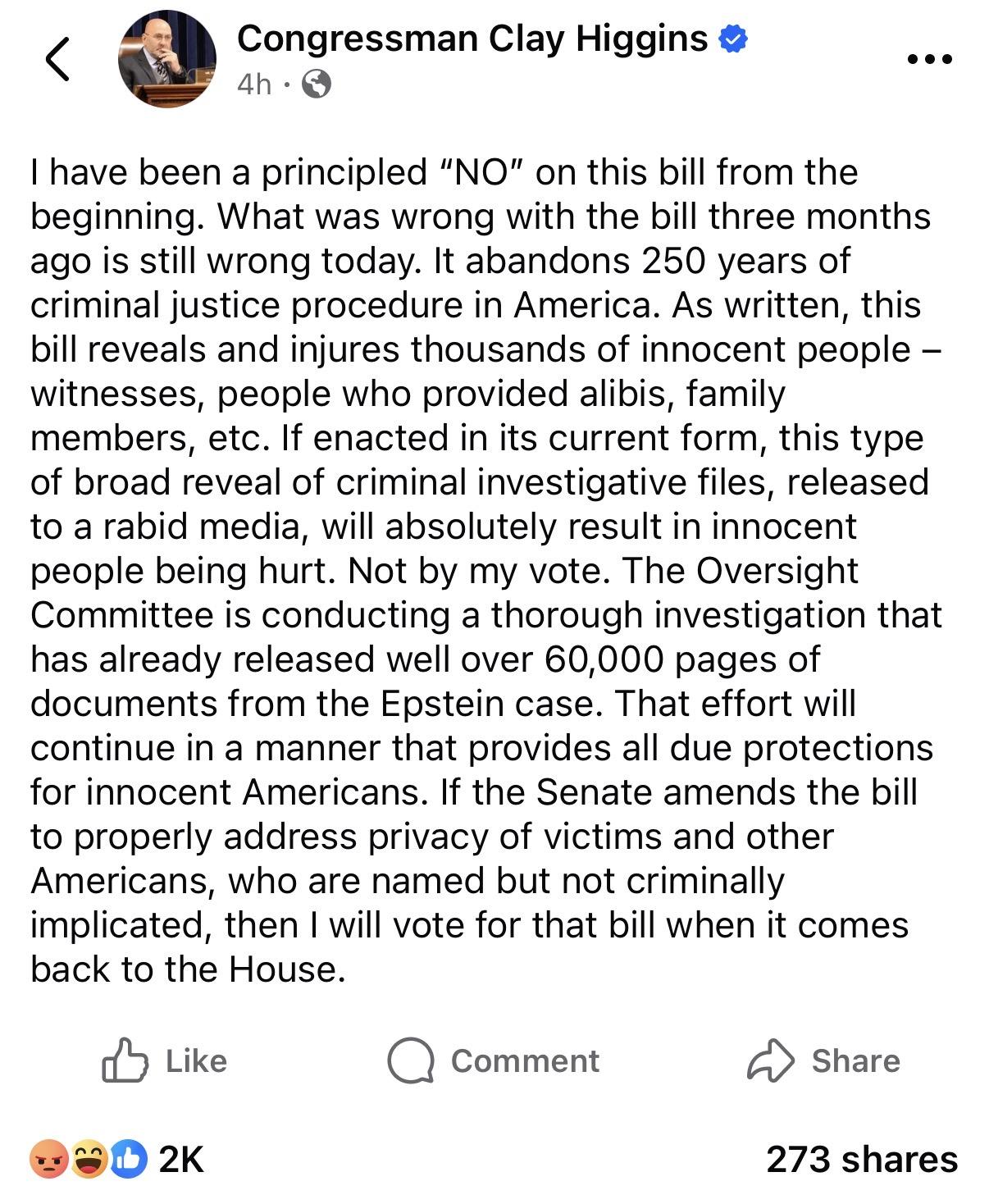Tap the Share arrow icon
Screen dimensions: 989x1204
tap(770, 1060)
